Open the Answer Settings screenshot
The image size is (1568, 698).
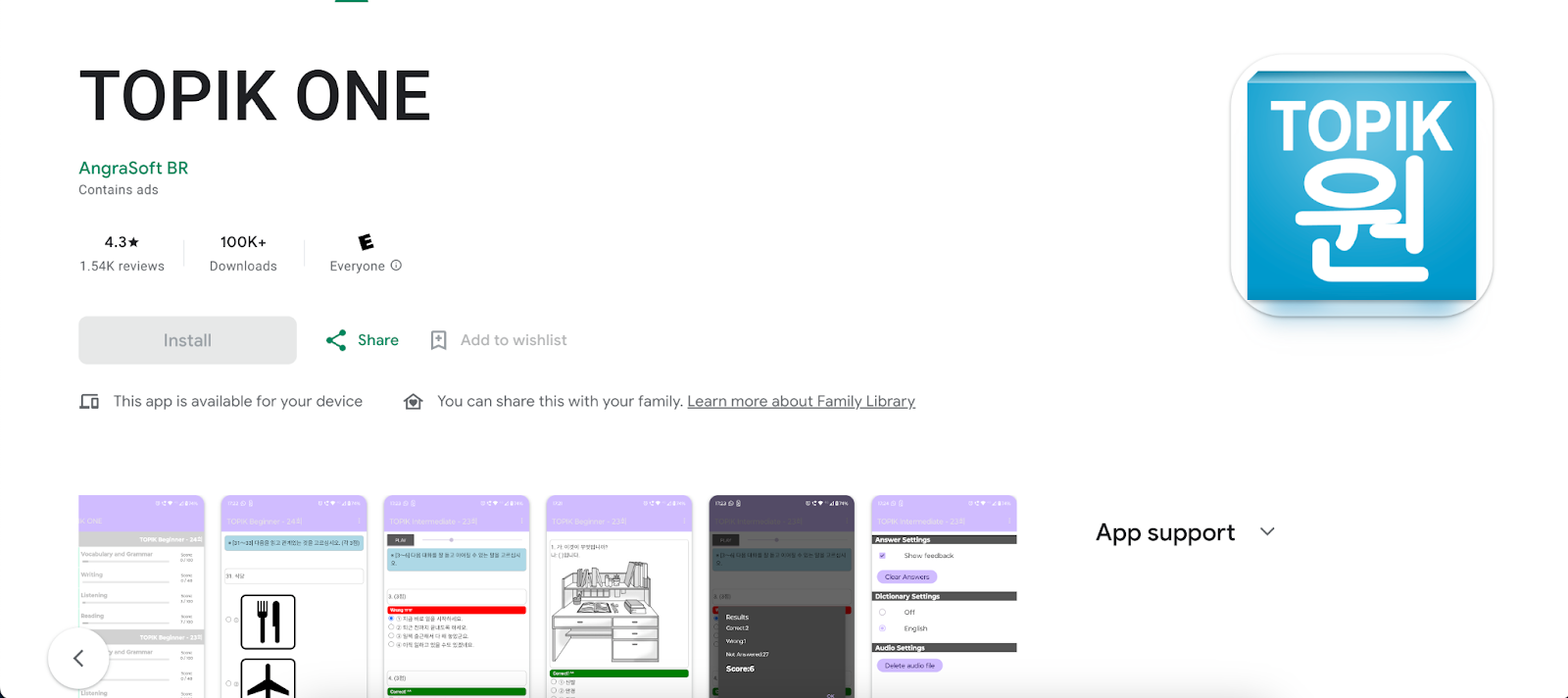pos(945,596)
